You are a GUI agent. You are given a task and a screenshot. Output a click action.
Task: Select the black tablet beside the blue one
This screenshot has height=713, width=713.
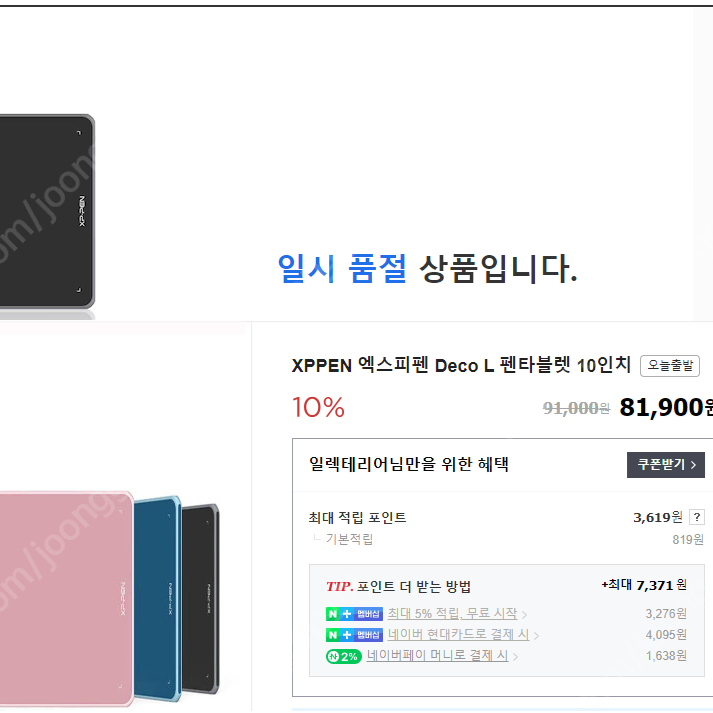point(201,598)
